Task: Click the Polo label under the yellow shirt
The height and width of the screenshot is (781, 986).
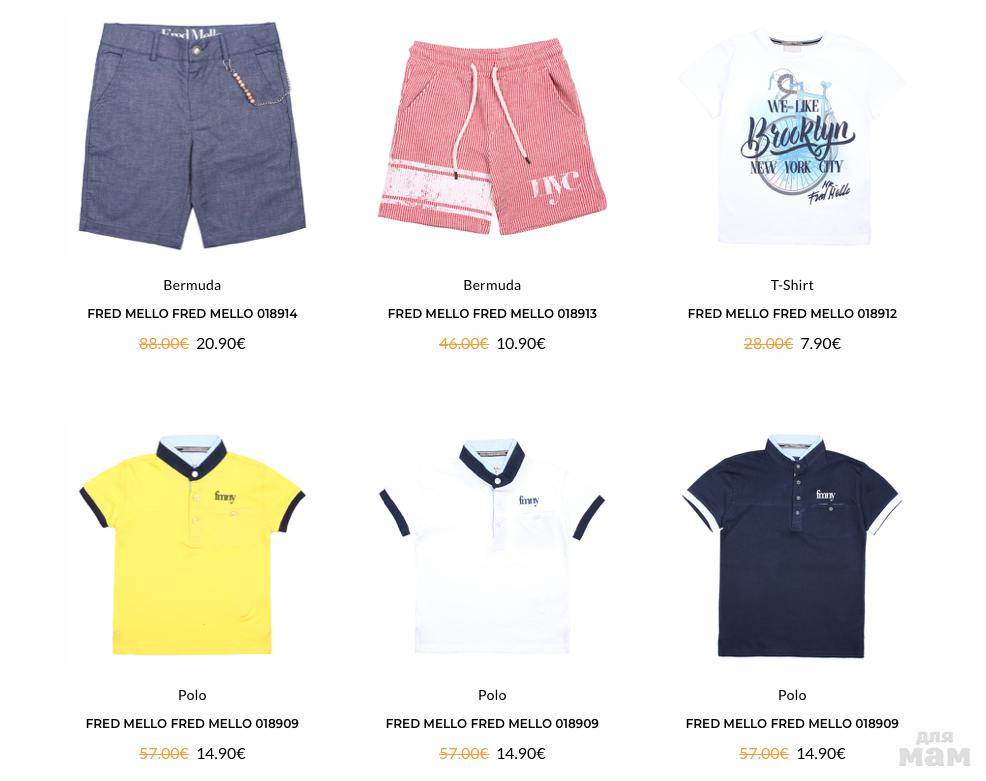Action: click(192, 695)
